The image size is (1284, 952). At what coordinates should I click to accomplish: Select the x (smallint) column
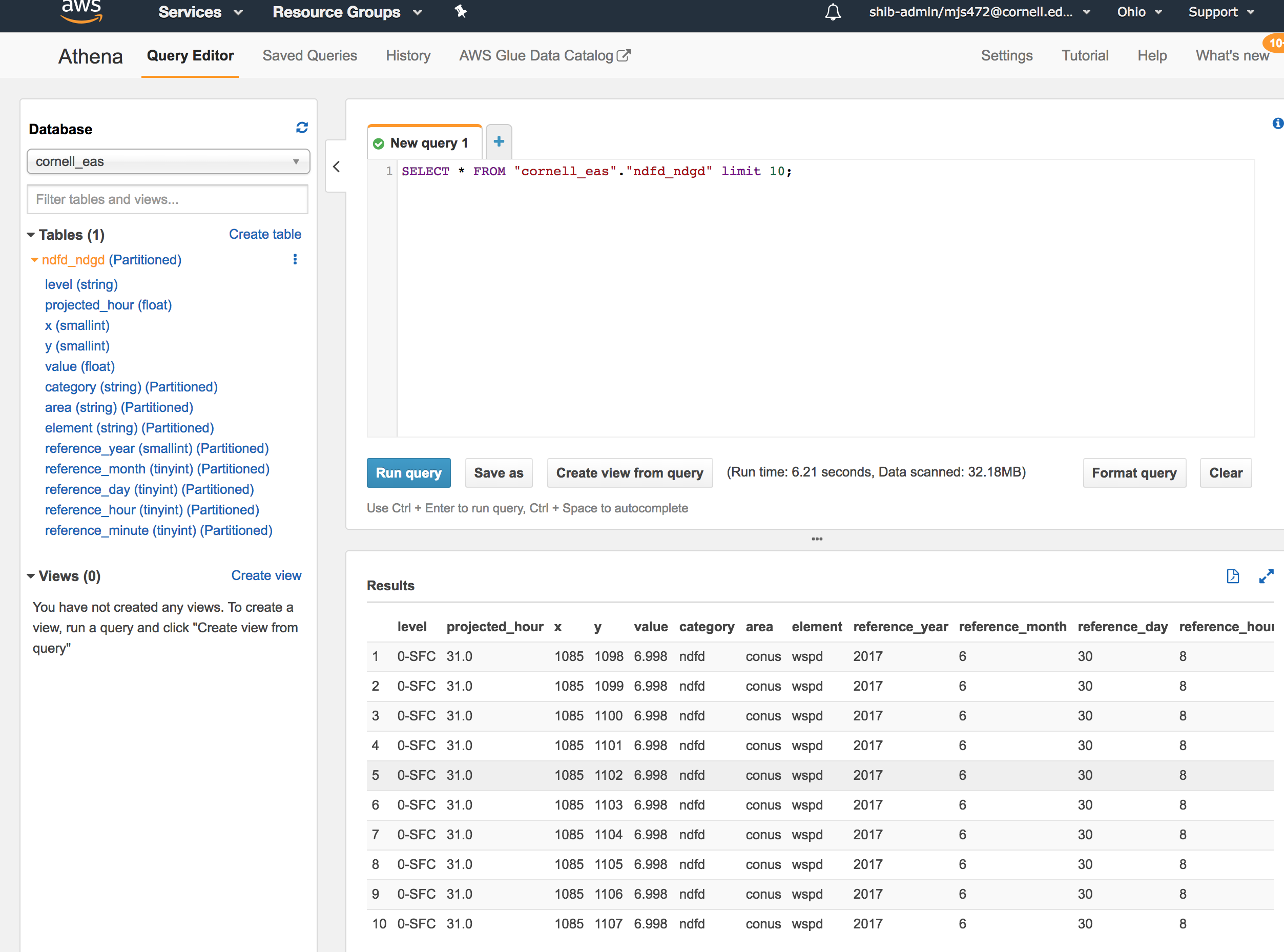[77, 325]
